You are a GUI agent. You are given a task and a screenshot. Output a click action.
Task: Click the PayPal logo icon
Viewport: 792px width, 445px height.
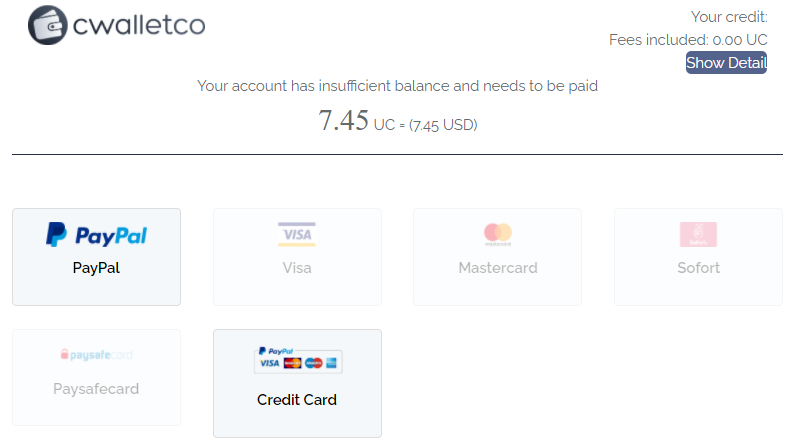pos(96,235)
